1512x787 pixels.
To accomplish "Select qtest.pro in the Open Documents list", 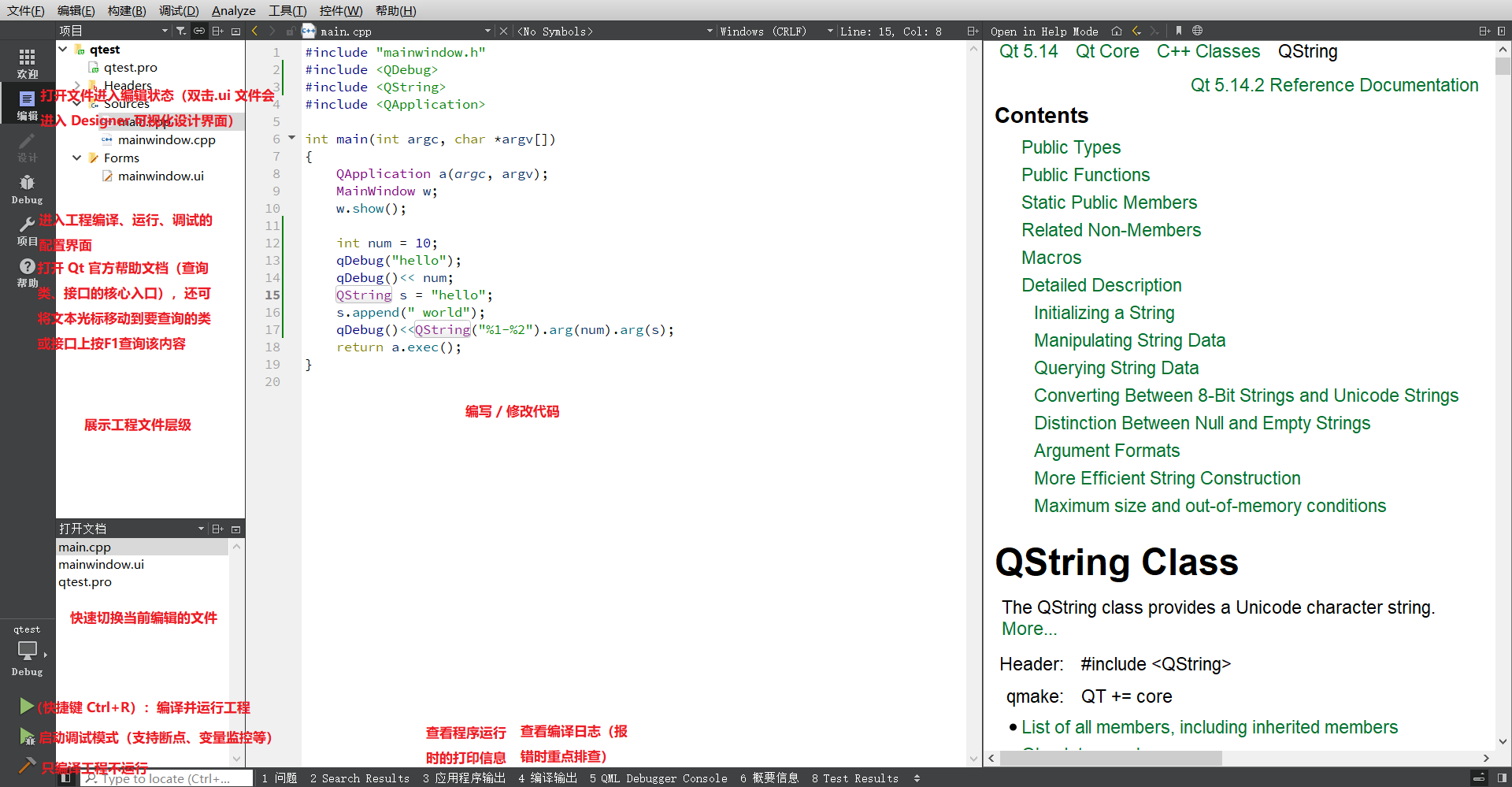I will point(85,582).
